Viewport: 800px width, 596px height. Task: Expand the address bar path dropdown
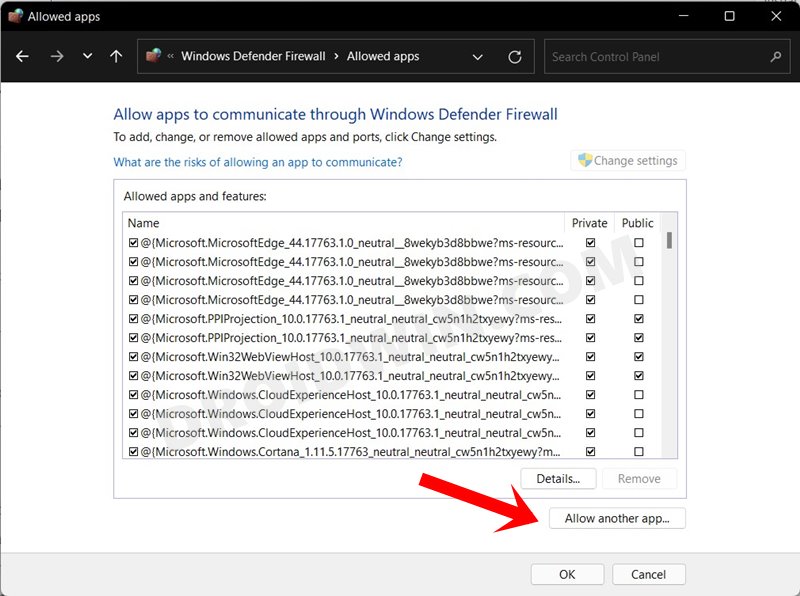pos(477,56)
